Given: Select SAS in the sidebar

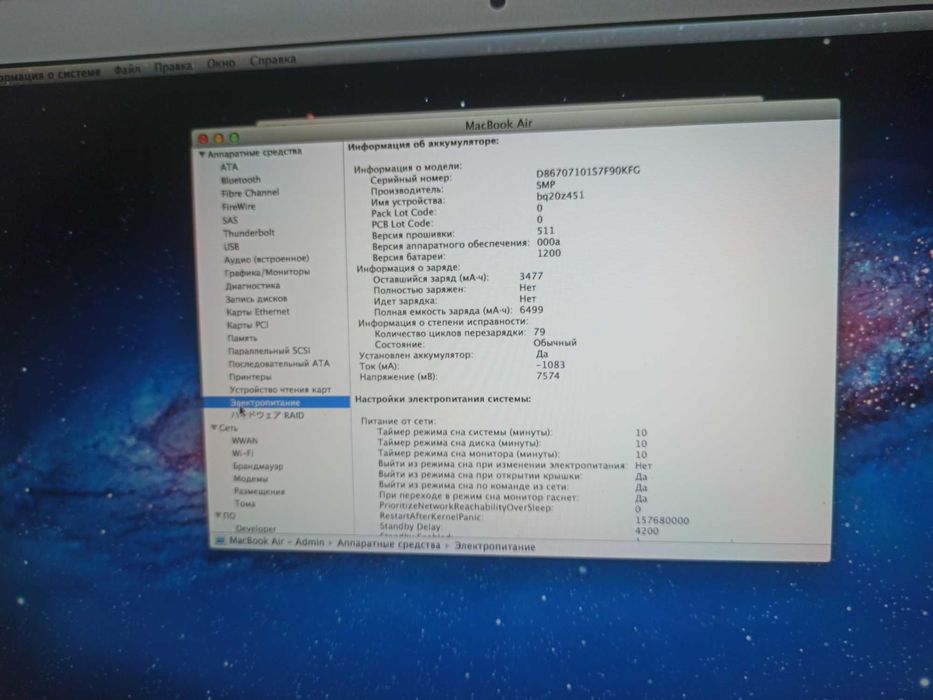Looking at the screenshot, I should coord(230,220).
